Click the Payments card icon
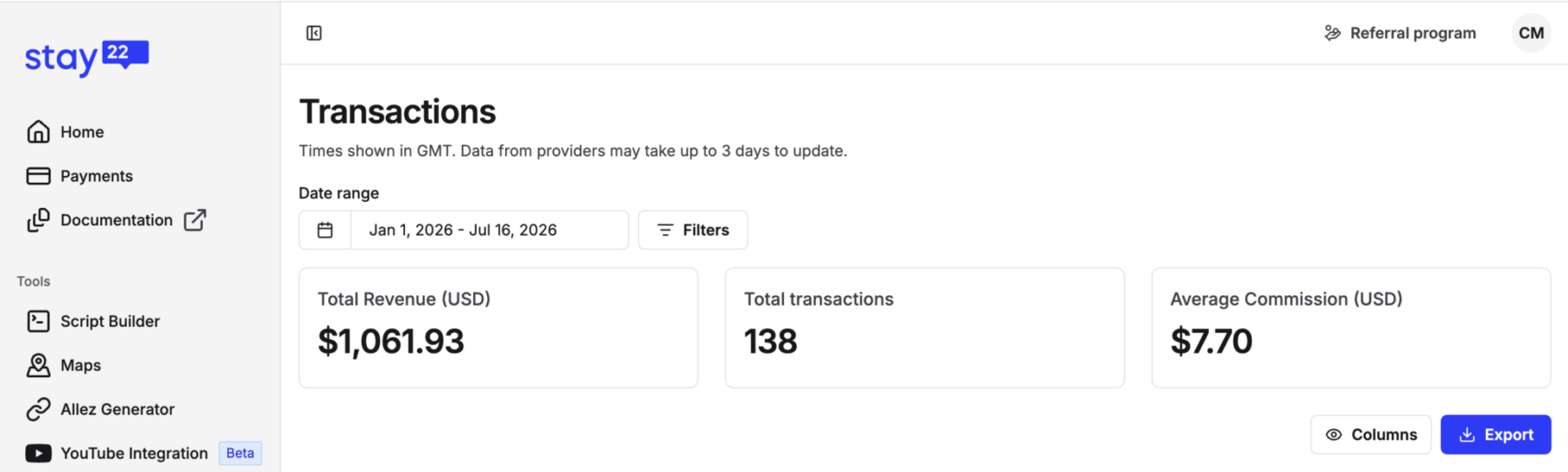 tap(38, 176)
